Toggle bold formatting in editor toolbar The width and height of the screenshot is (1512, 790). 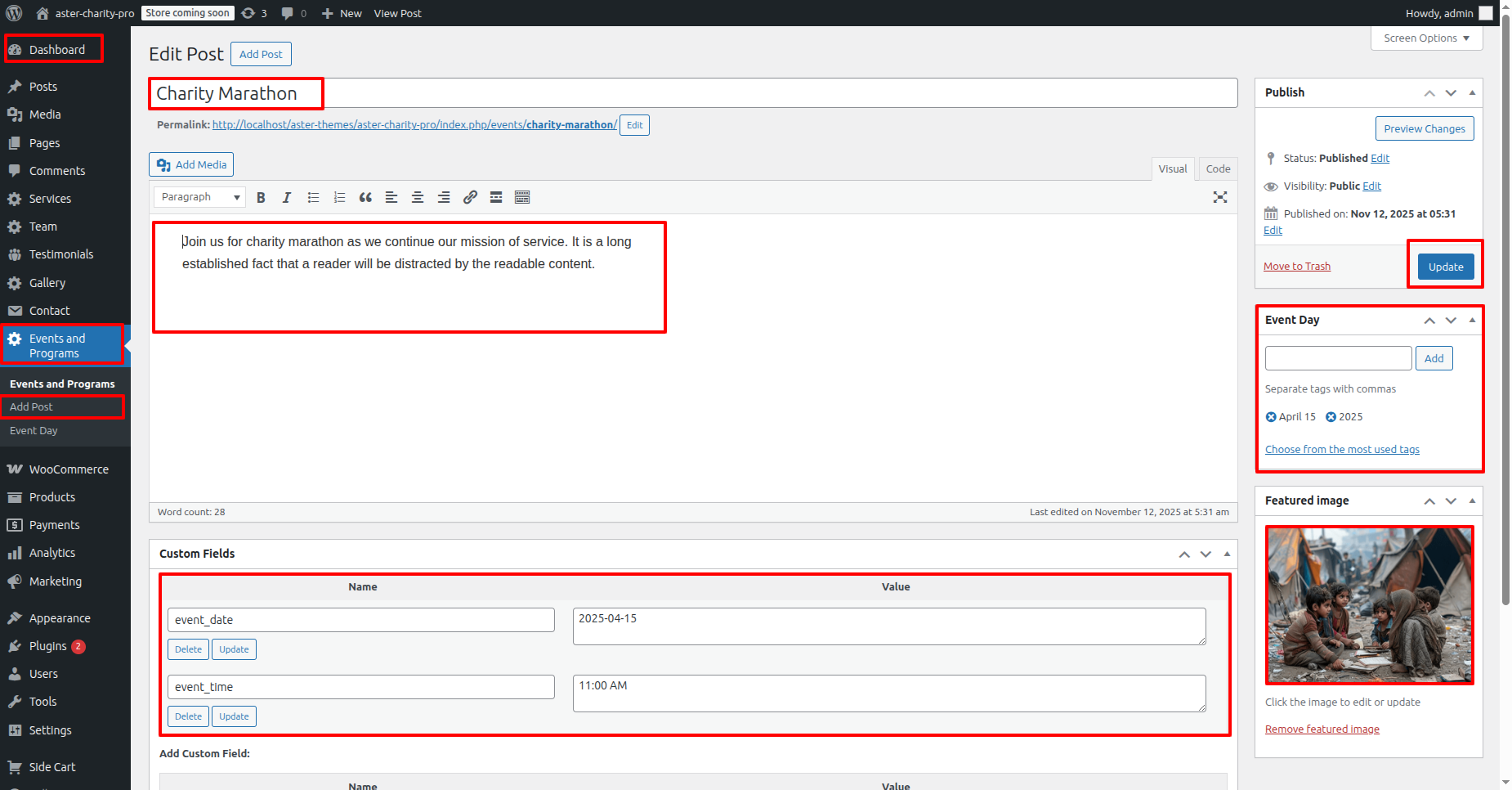261,197
